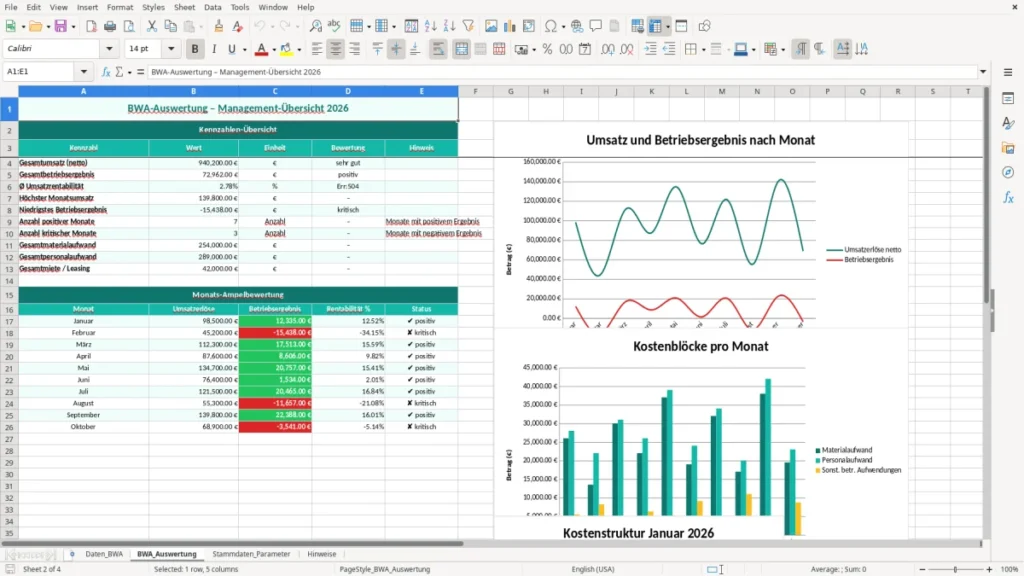This screenshot has height=576, width=1024.
Task: Format as percent with the % icon
Action: pyautogui.click(x=547, y=49)
